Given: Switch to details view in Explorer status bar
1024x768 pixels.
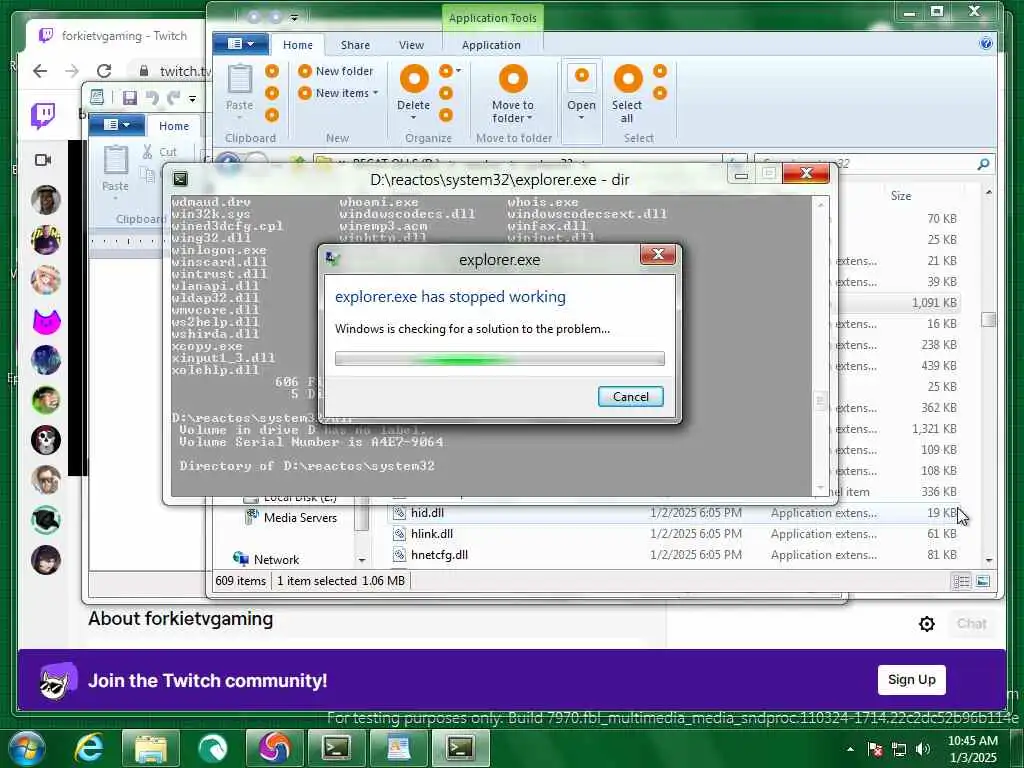Looking at the screenshot, I should pos(961,581).
